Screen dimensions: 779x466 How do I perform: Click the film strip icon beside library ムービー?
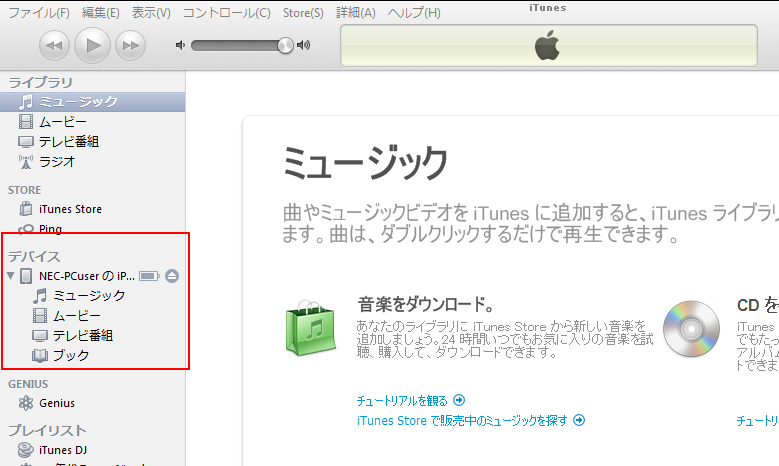[x=26, y=122]
